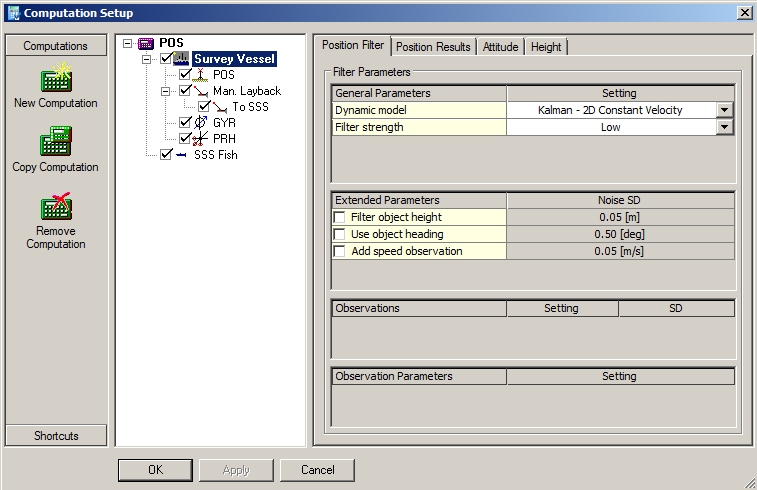The height and width of the screenshot is (490, 757).
Task: Select the Computations sidebar header
Action: tap(56, 46)
